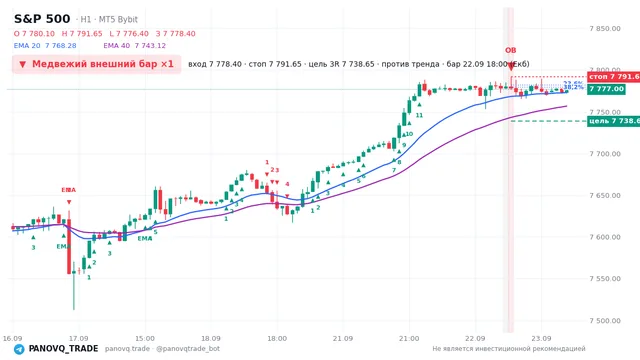Click the panovq.trade · @panovqtrade_bot text
This screenshot has height=360, width=640.
(x=162, y=349)
